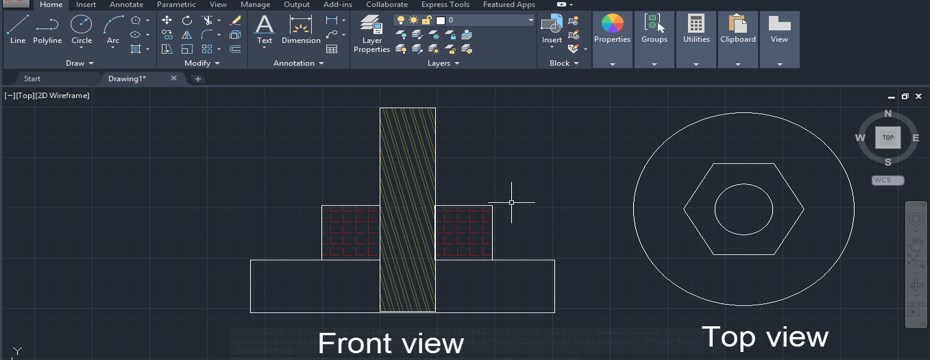Select the Stretch tool

167,49
